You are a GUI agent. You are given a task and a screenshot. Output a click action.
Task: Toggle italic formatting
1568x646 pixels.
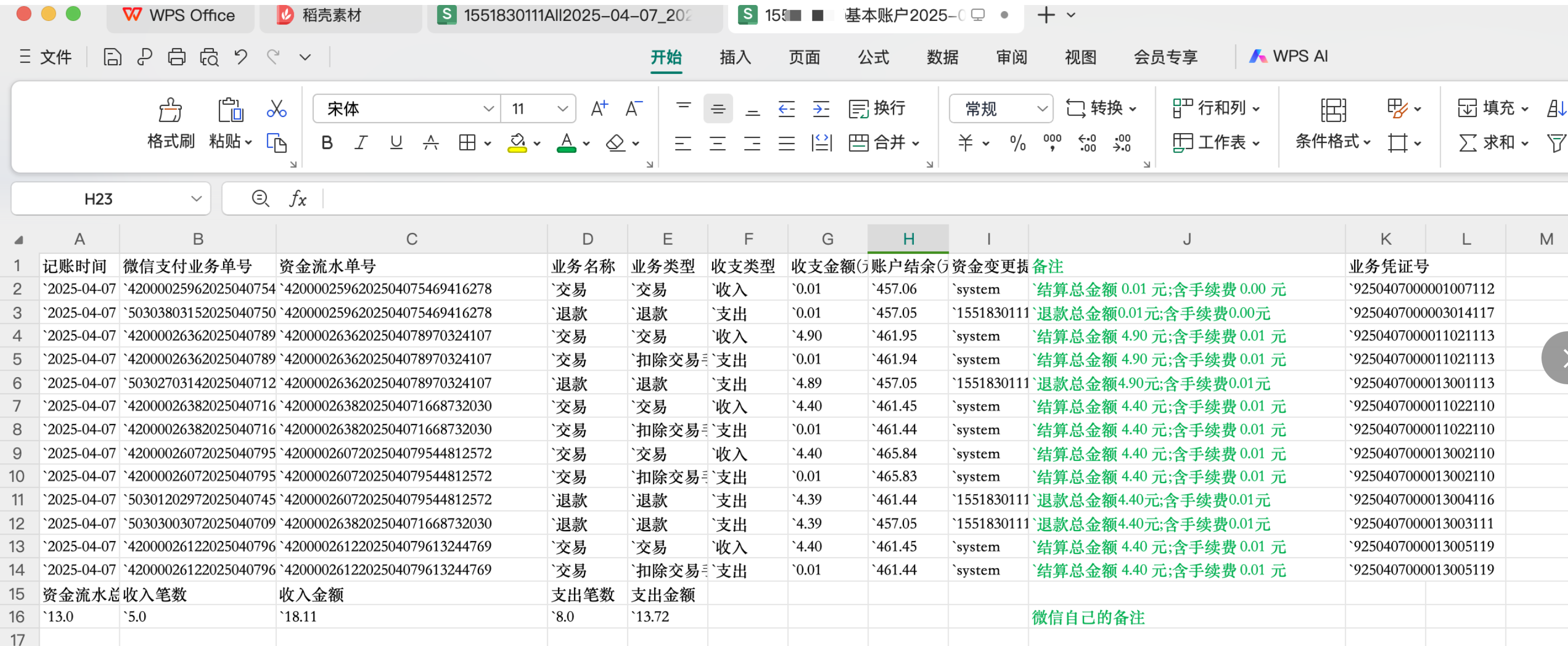point(361,144)
